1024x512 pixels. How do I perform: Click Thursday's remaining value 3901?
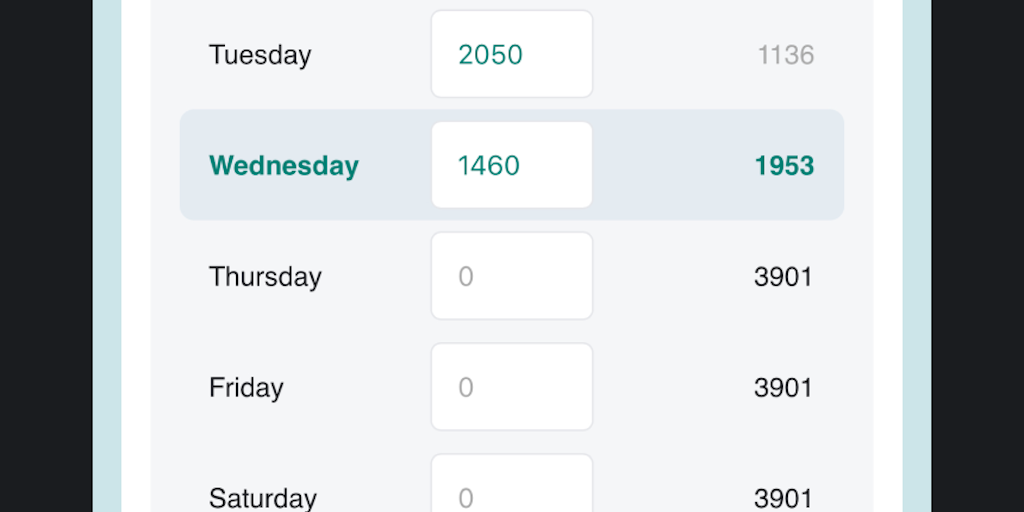(x=783, y=277)
